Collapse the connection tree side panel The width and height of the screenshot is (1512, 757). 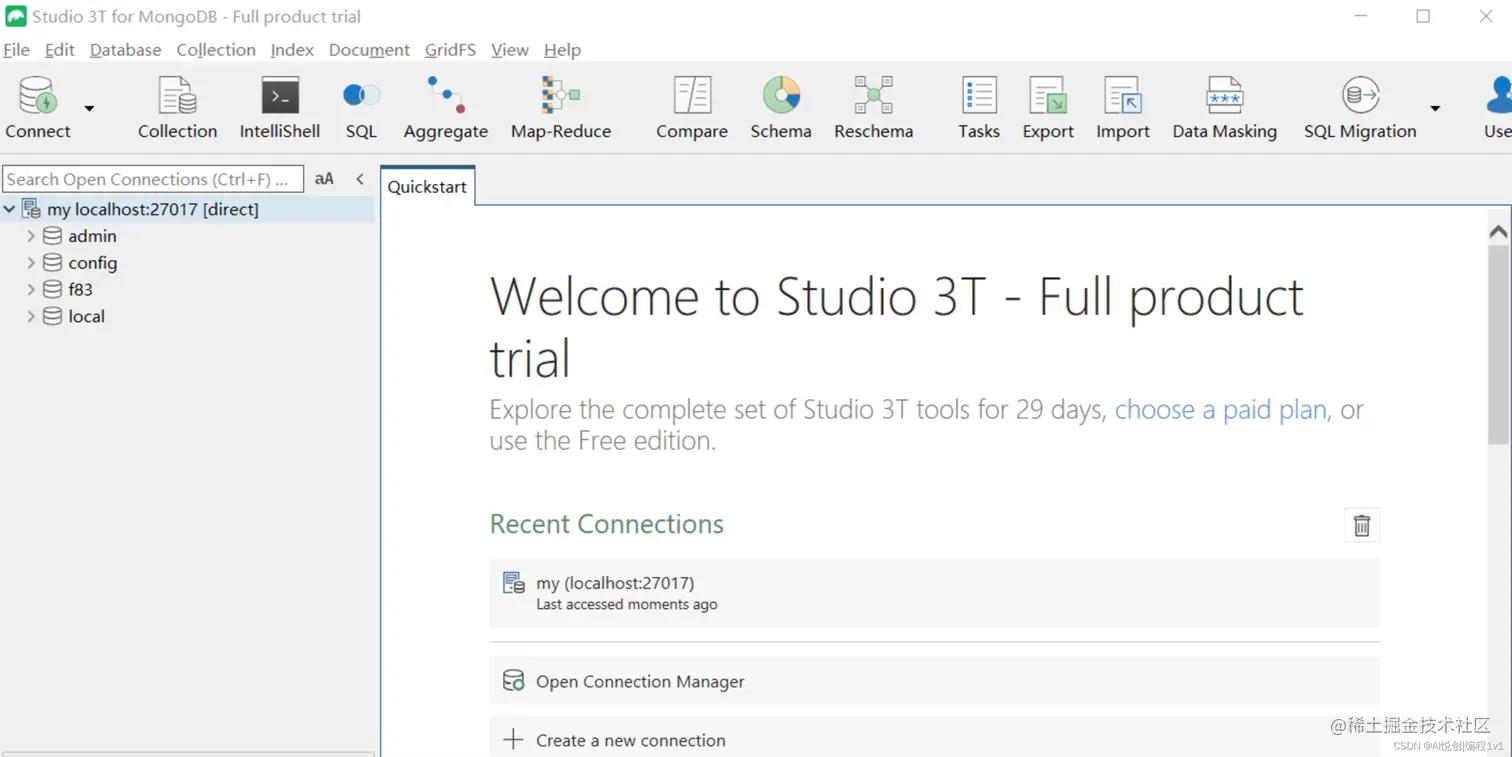(x=360, y=179)
